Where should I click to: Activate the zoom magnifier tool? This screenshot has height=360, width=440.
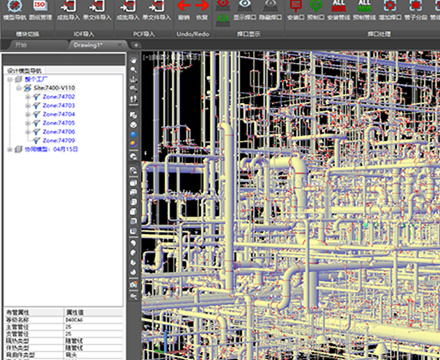point(133,70)
